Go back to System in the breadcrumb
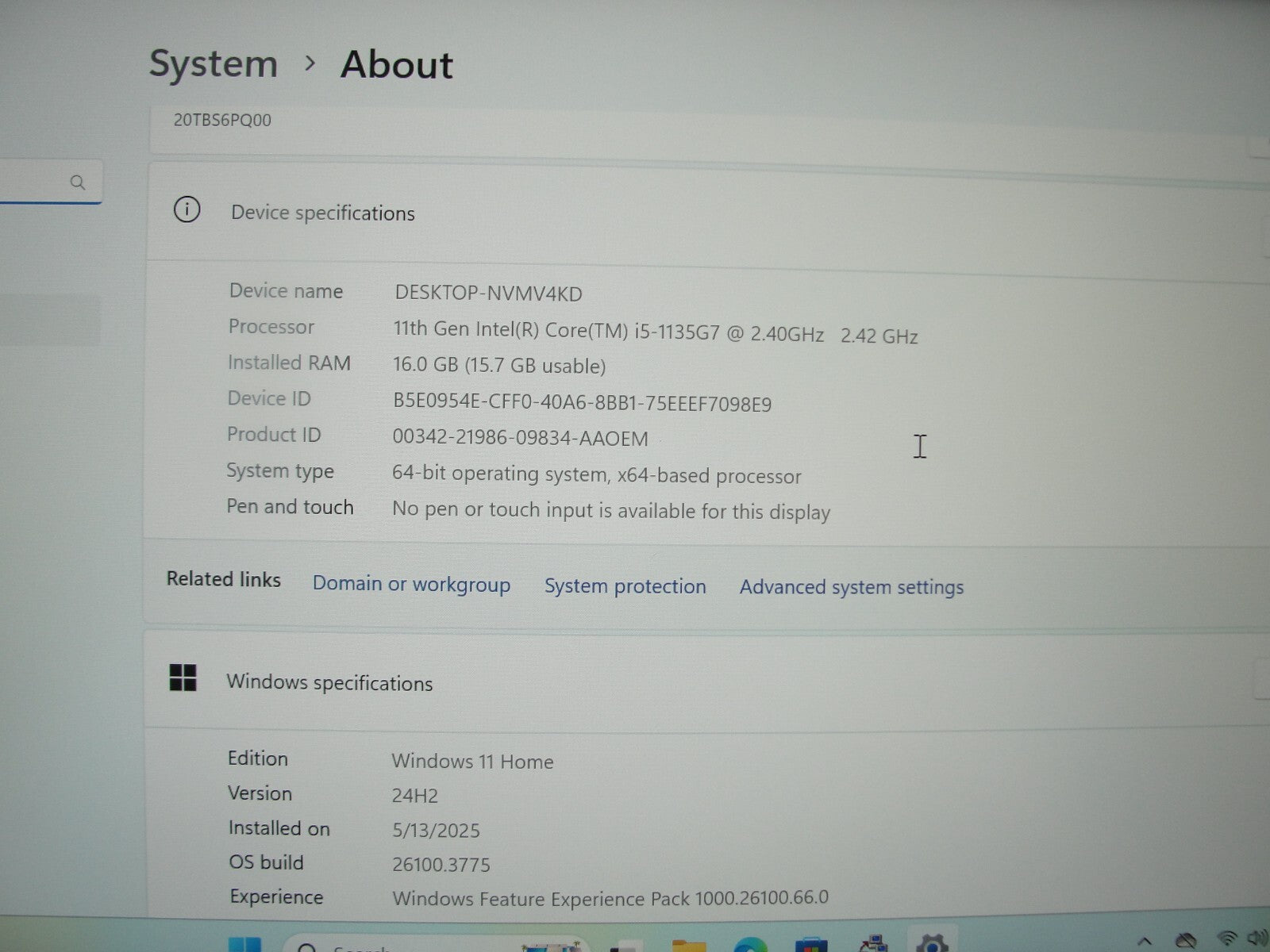 [x=214, y=63]
